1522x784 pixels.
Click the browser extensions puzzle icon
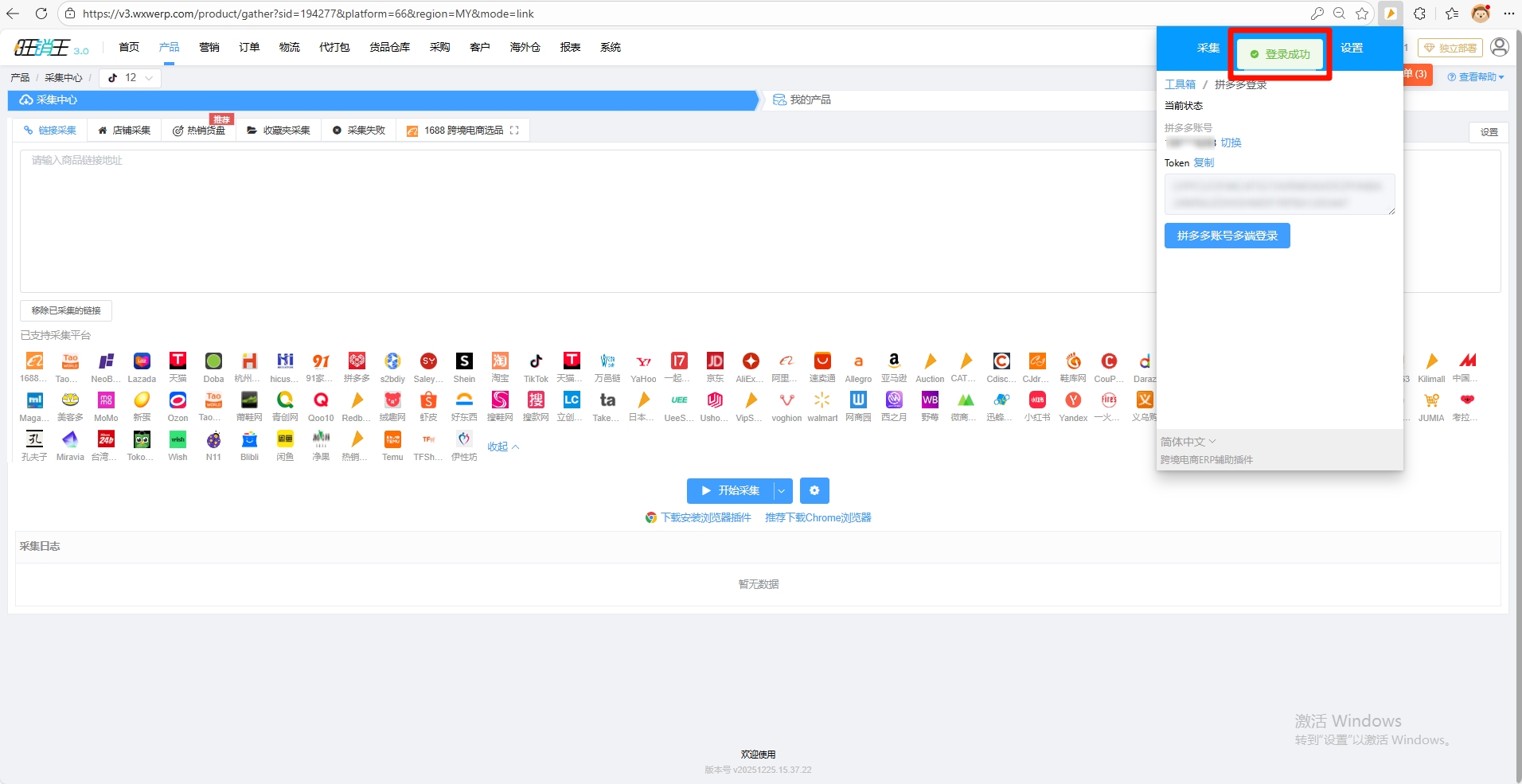click(1419, 14)
